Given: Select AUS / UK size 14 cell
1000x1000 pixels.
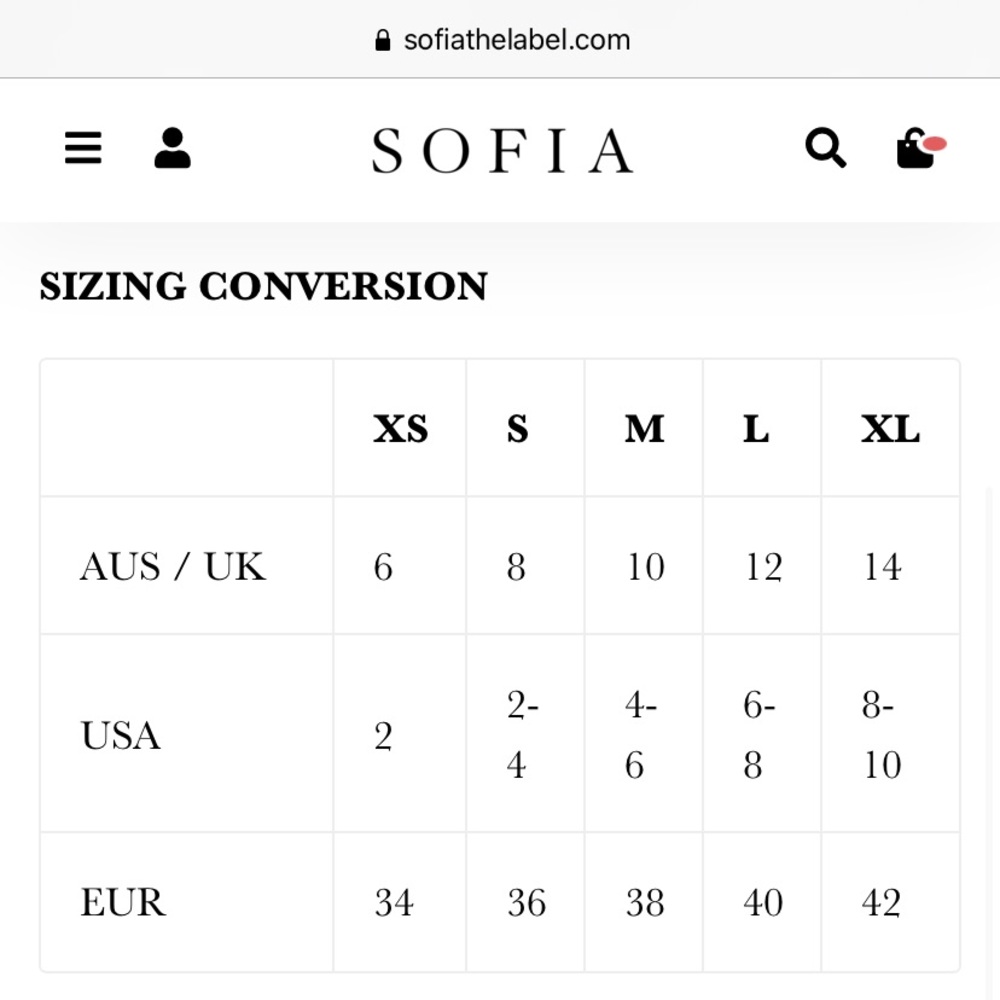Looking at the screenshot, I should tap(882, 567).
